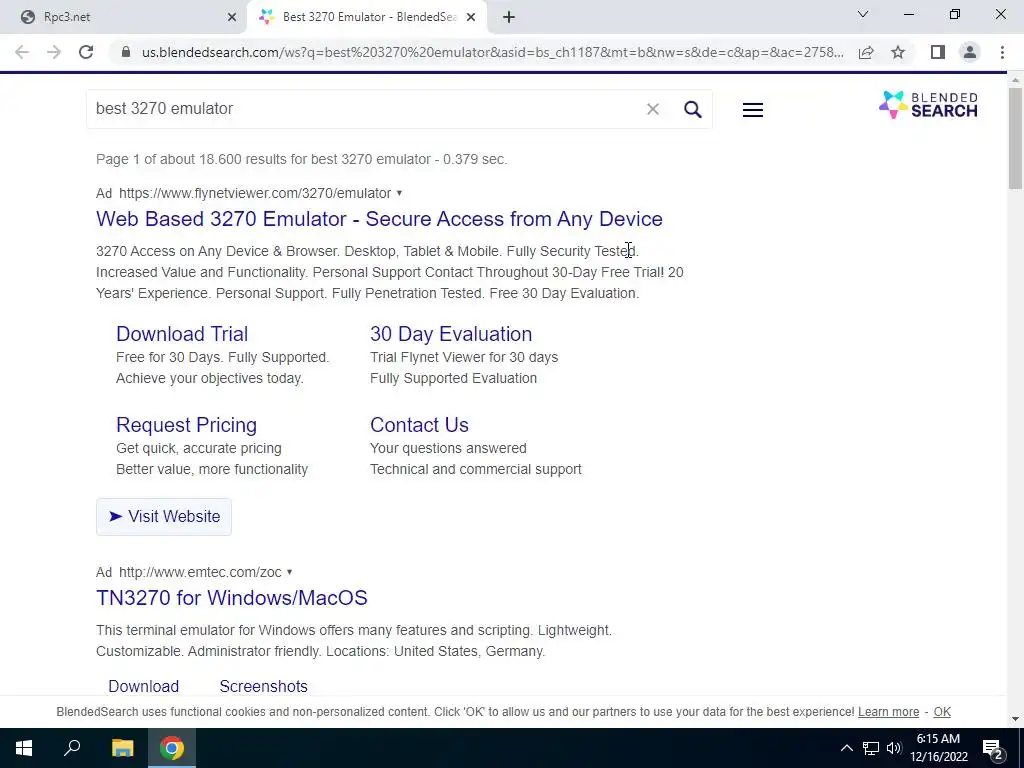Close the Best 3270 Emulator tab
The image size is (1024, 768).
point(471,17)
